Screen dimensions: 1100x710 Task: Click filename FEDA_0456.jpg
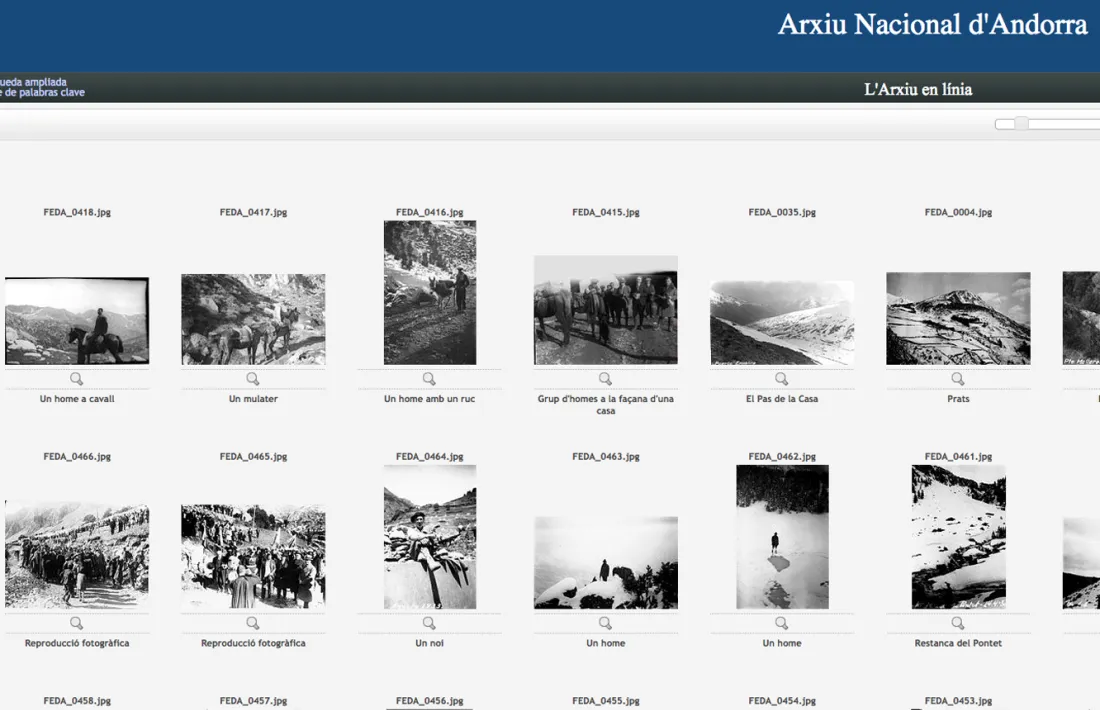[x=429, y=700]
